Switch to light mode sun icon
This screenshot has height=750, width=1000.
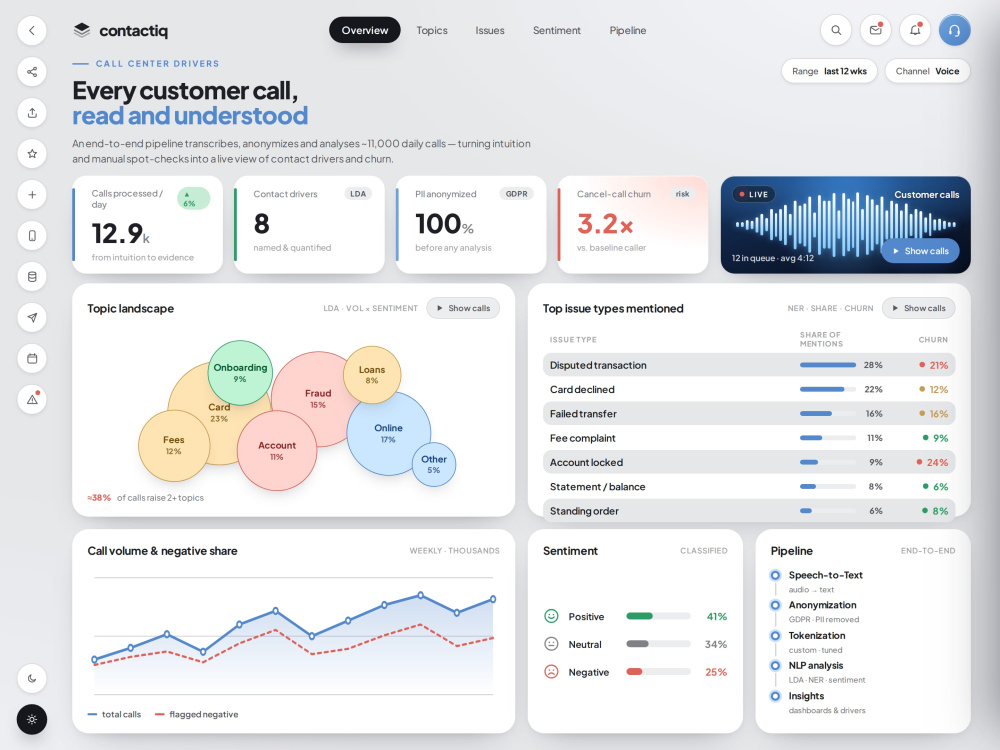32,719
